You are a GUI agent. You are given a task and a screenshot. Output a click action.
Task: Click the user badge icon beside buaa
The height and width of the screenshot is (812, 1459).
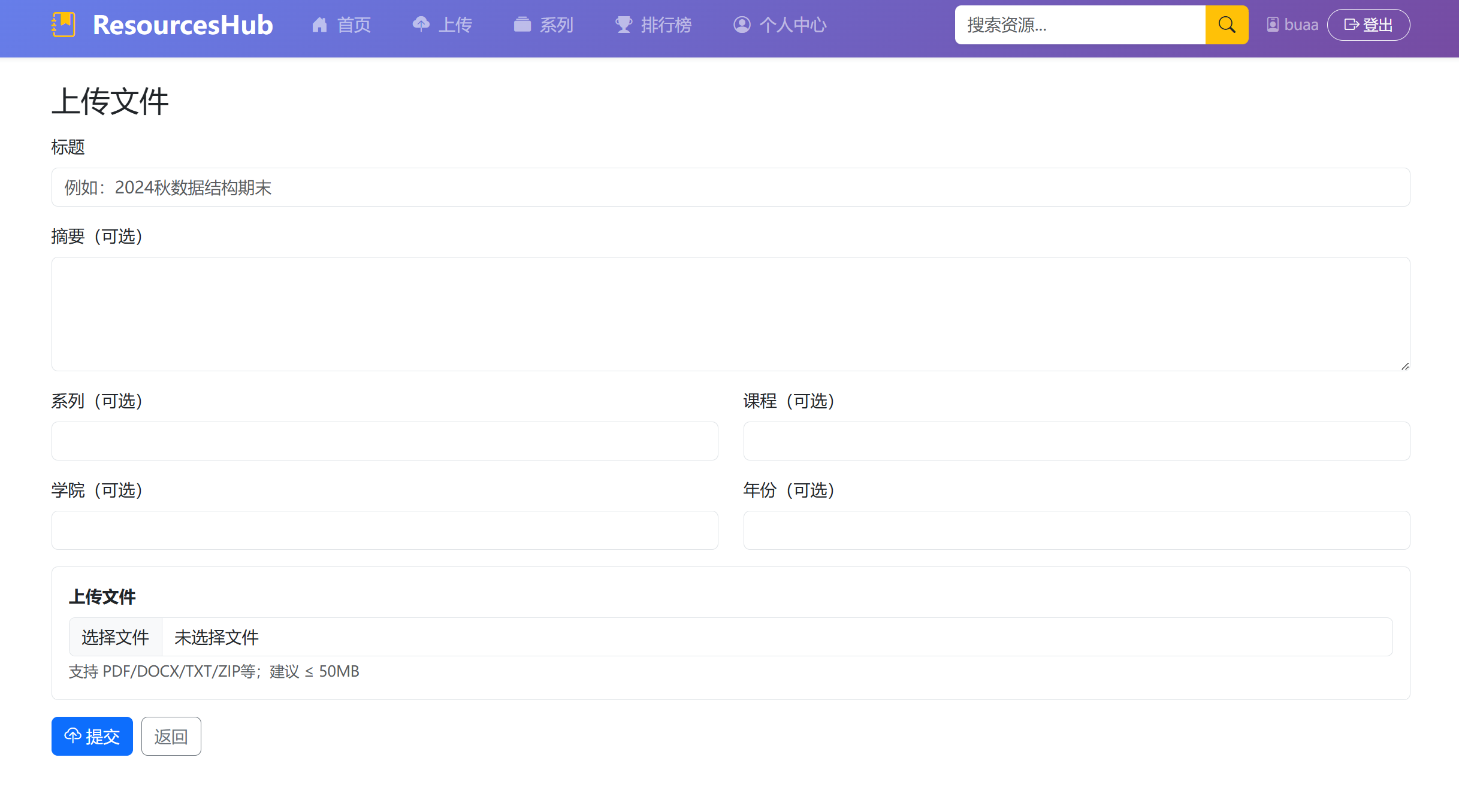(x=1273, y=25)
